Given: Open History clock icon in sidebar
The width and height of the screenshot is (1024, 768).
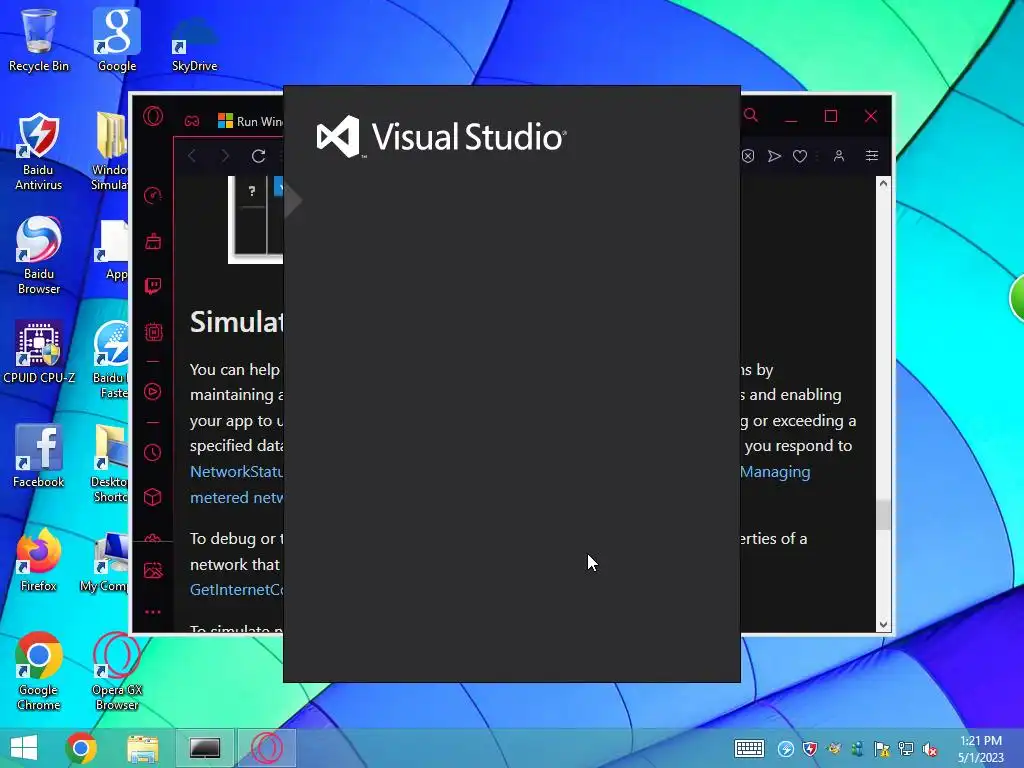Looking at the screenshot, I should click(x=153, y=453).
